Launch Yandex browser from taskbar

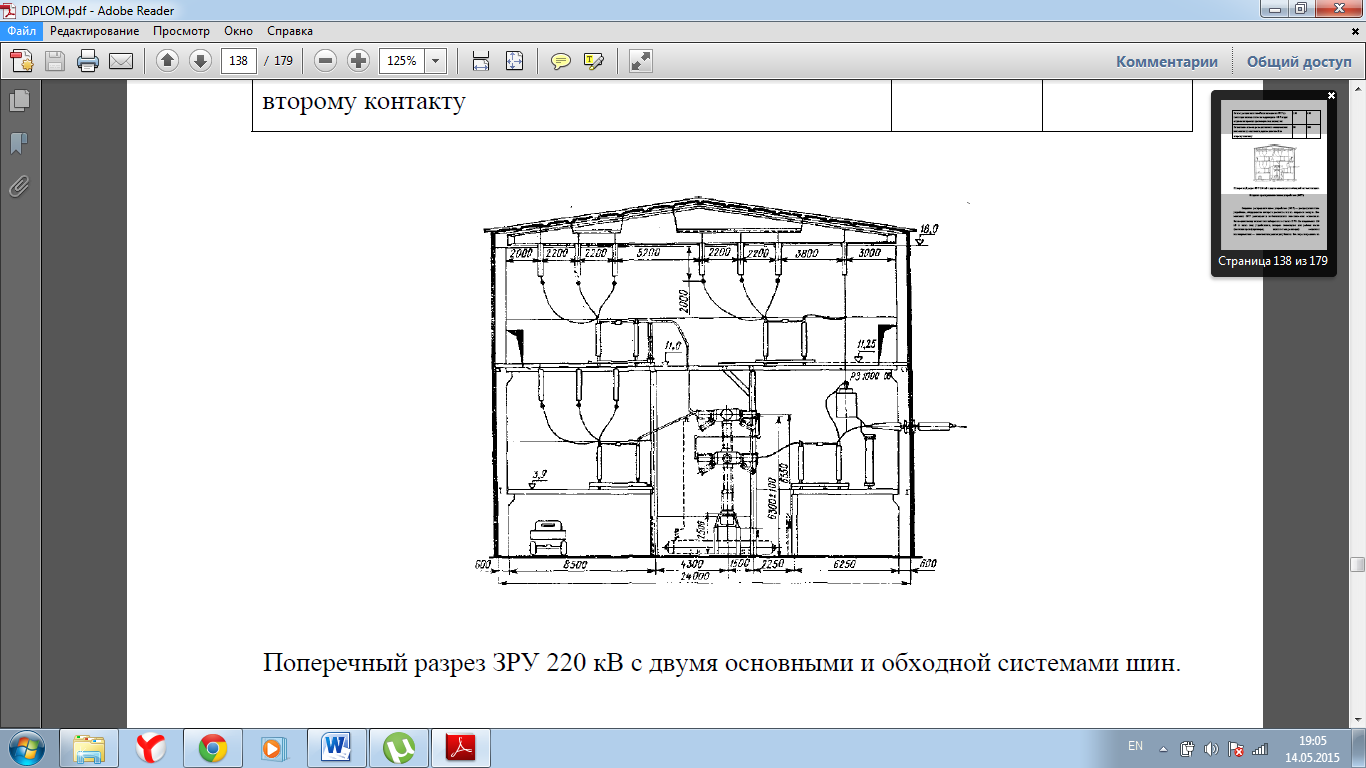152,748
